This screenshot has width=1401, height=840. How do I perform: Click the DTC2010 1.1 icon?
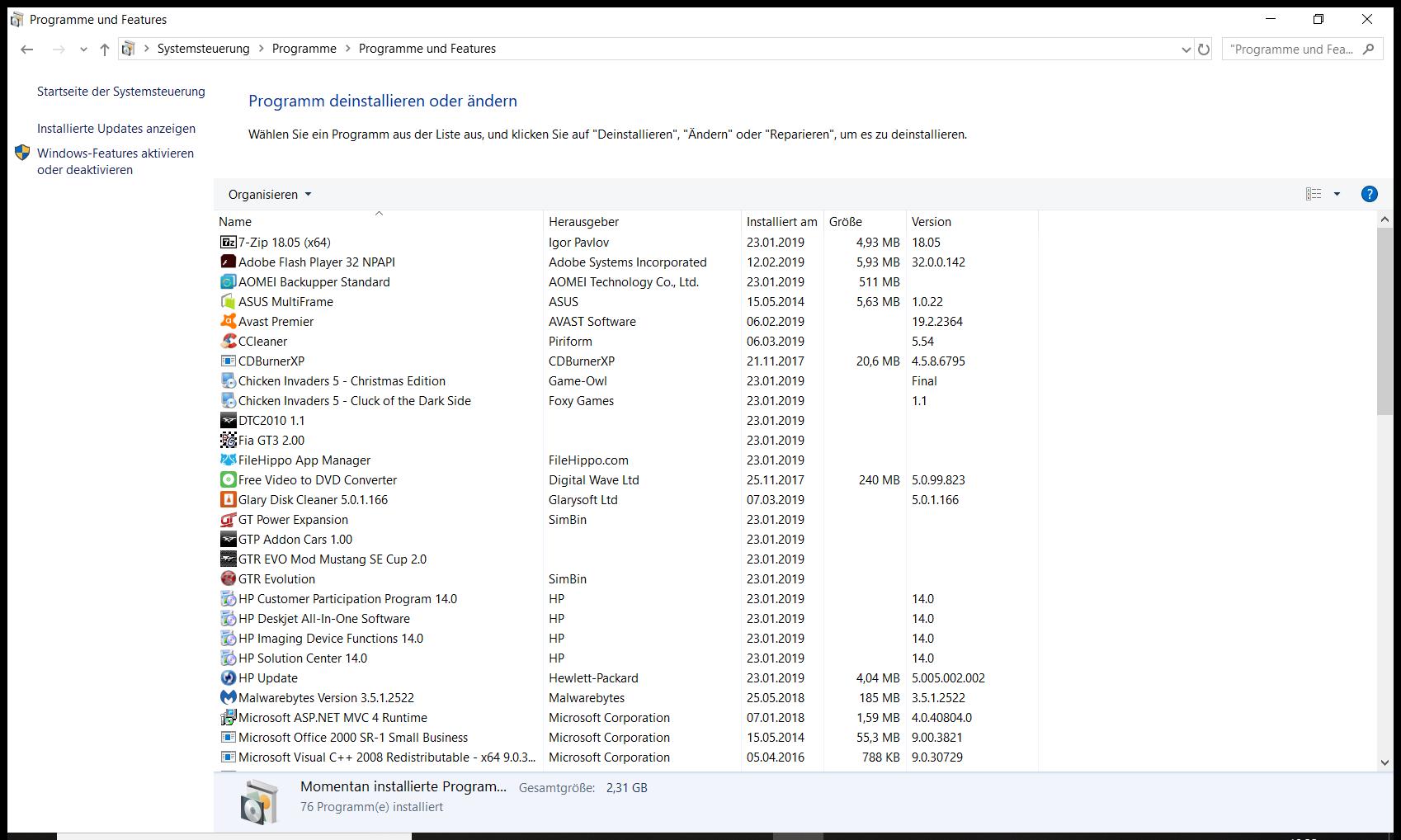[229, 420]
